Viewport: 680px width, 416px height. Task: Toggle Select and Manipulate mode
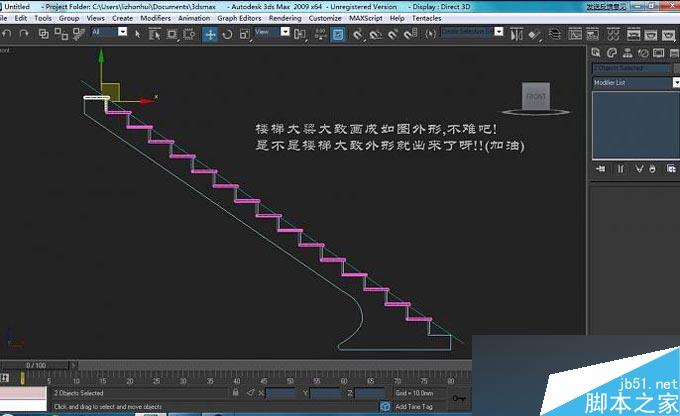coord(320,34)
